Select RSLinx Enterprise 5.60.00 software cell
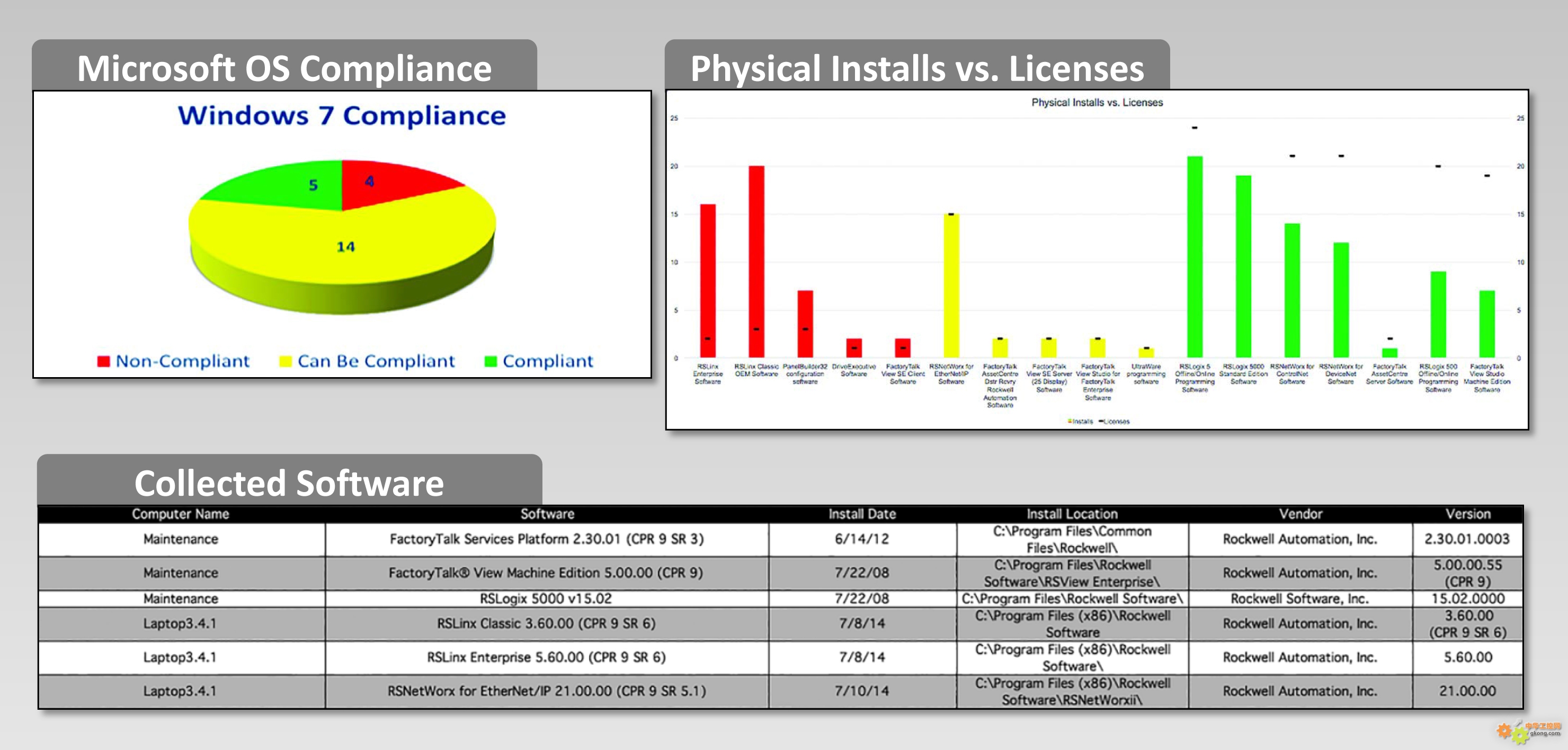The width and height of the screenshot is (1568, 750). pos(547,657)
